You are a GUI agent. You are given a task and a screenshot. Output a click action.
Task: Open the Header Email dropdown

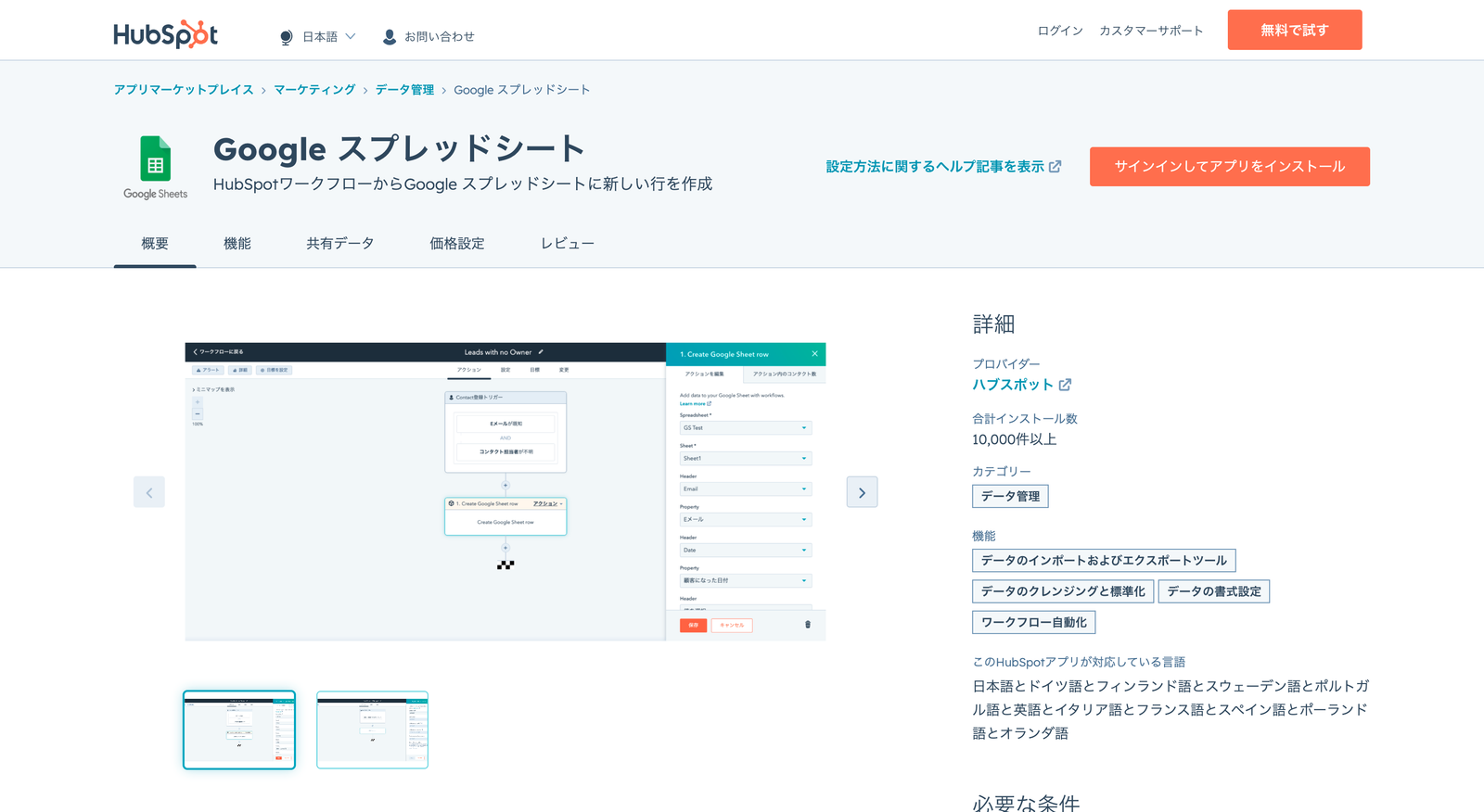point(746,489)
